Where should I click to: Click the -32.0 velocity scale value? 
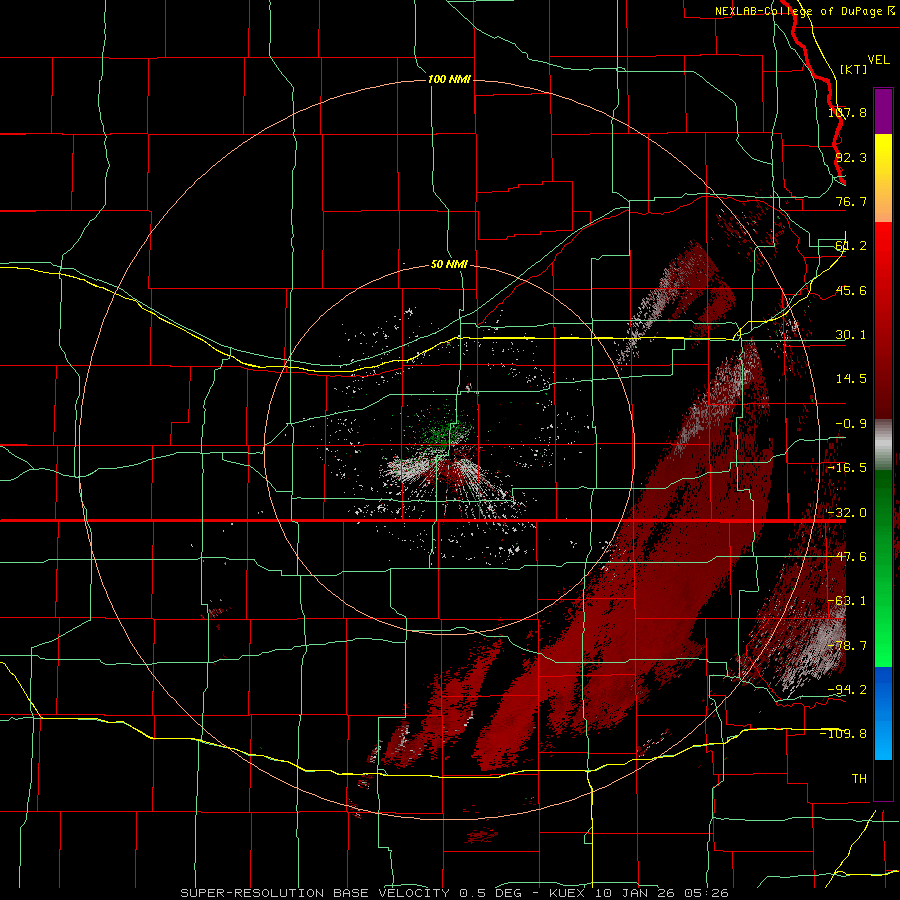(847, 513)
